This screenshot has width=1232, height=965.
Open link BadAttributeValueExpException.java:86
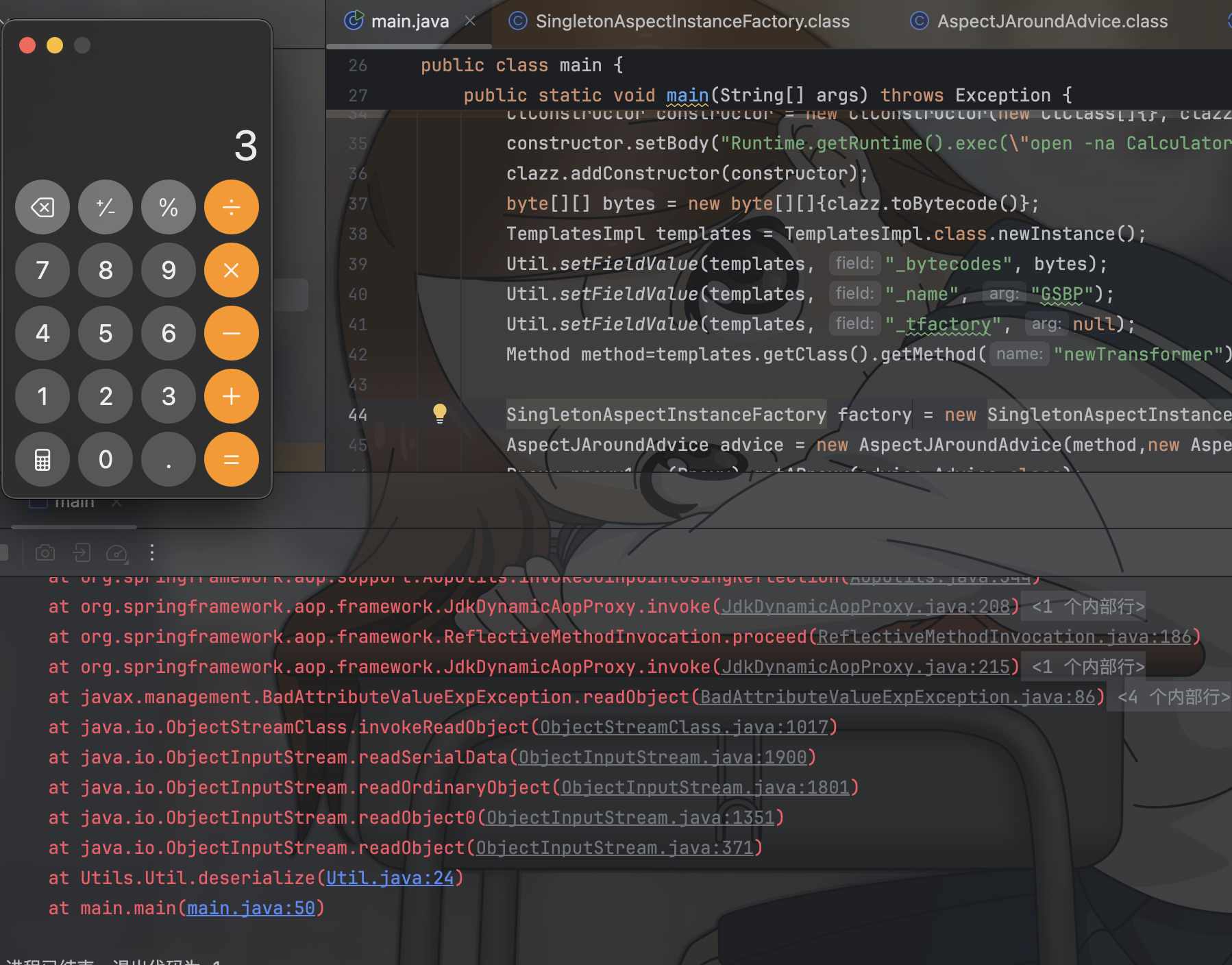tap(898, 697)
